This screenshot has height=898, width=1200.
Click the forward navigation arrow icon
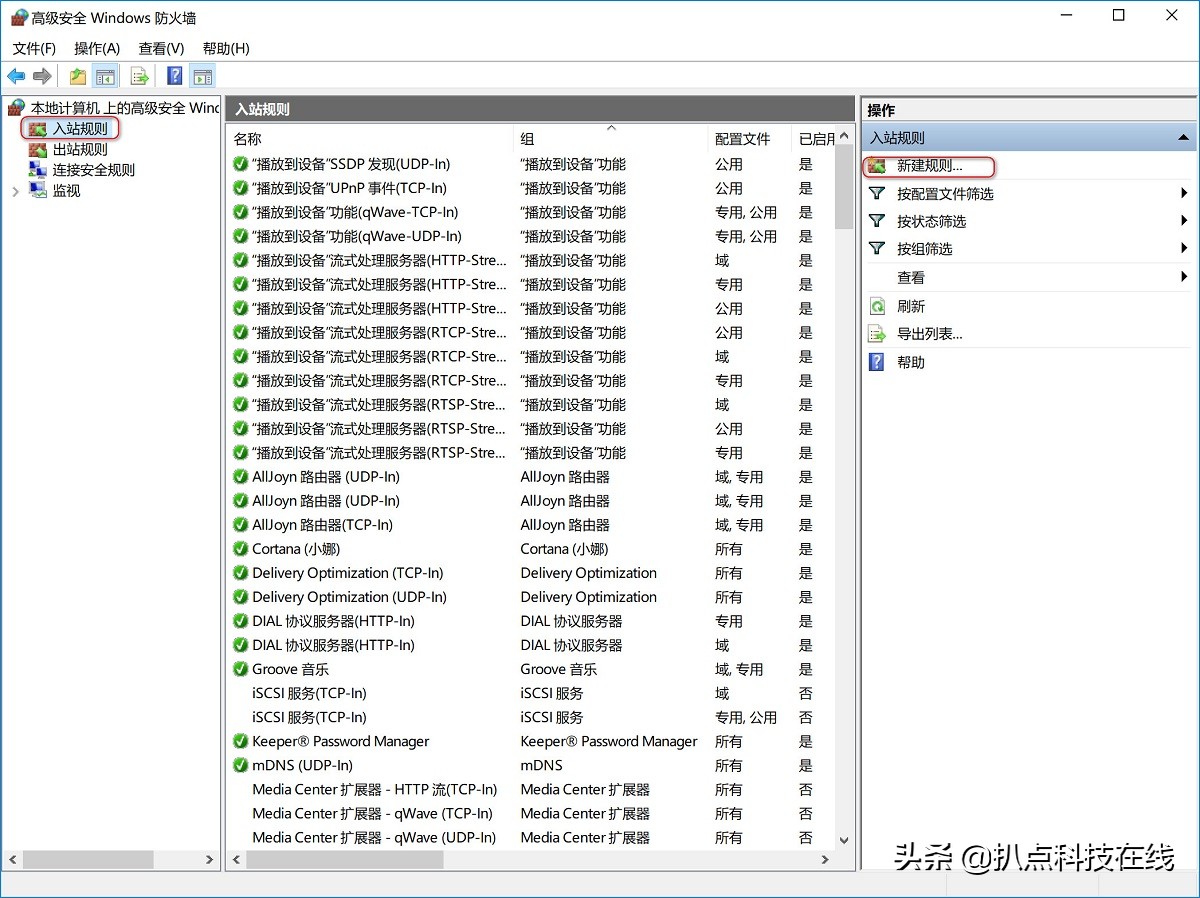(42, 75)
